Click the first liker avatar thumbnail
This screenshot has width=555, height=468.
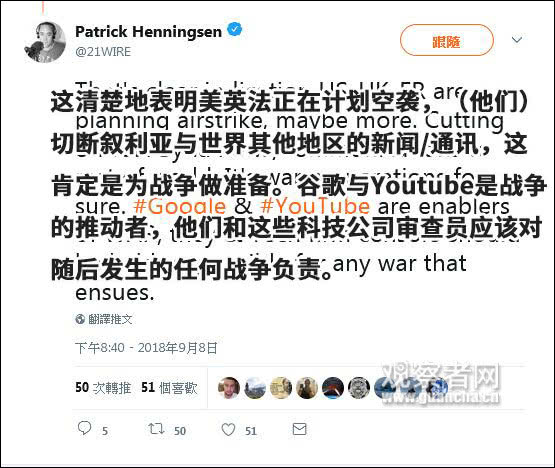tap(229, 388)
